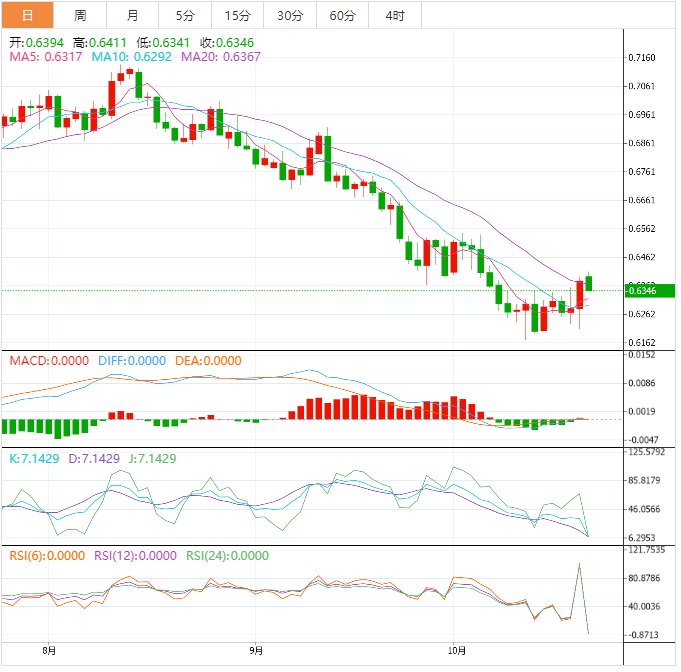The width and height of the screenshot is (681, 672).
Task: Open the 4时 chart tab
Action: tap(395, 15)
